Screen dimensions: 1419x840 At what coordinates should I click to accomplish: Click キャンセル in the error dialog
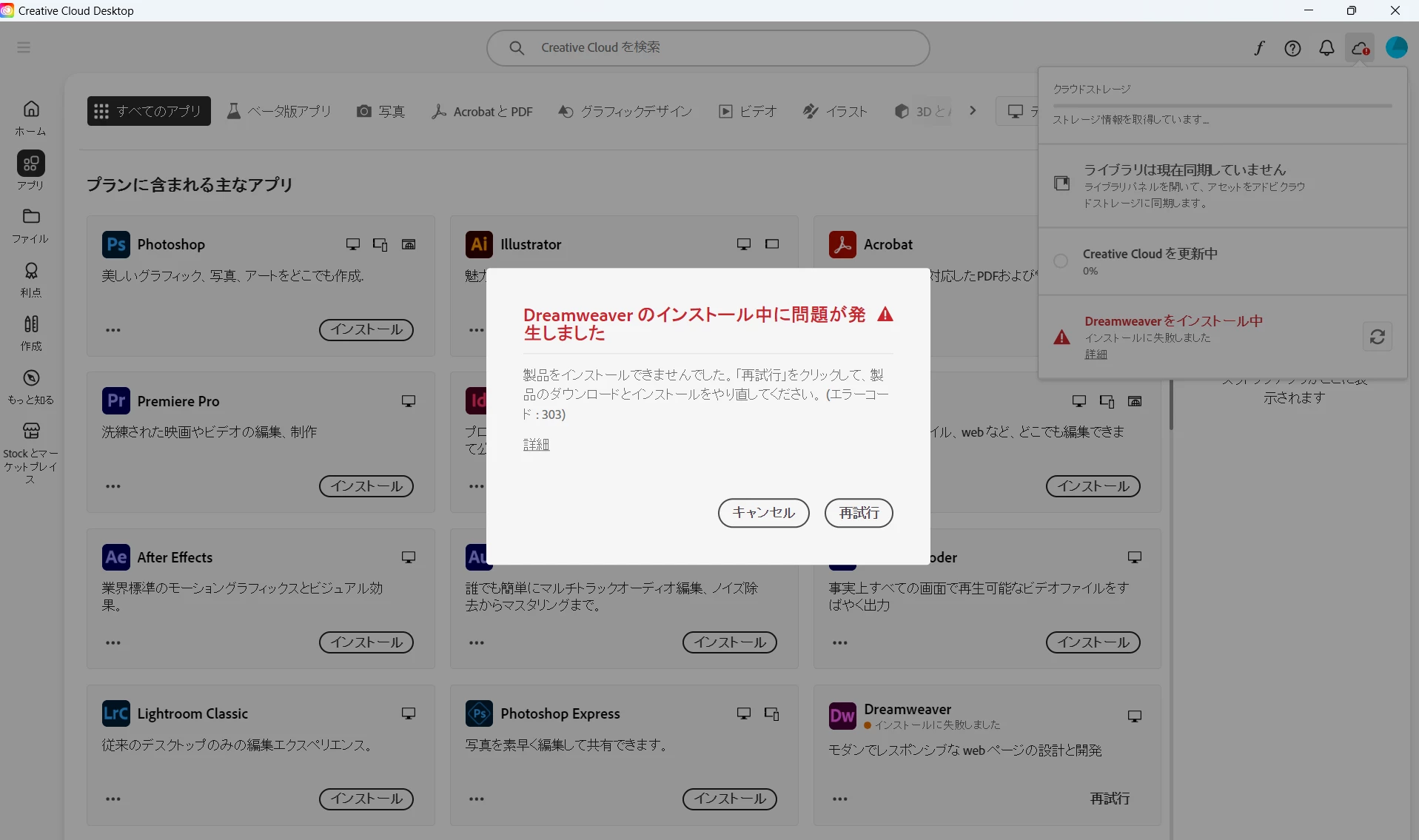(x=764, y=513)
